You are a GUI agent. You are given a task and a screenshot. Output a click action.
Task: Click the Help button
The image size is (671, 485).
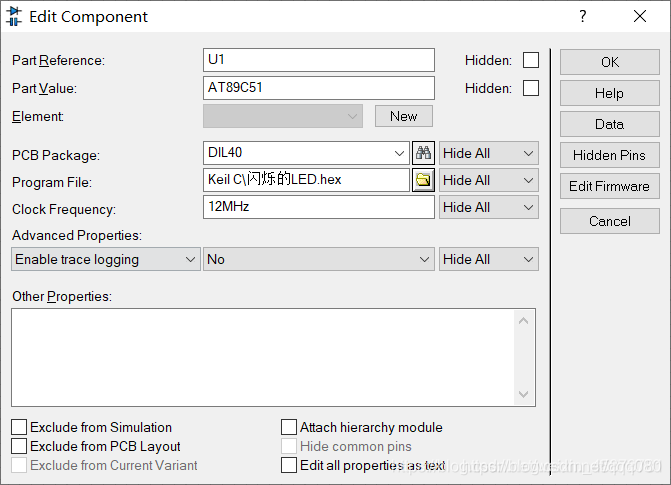point(609,93)
